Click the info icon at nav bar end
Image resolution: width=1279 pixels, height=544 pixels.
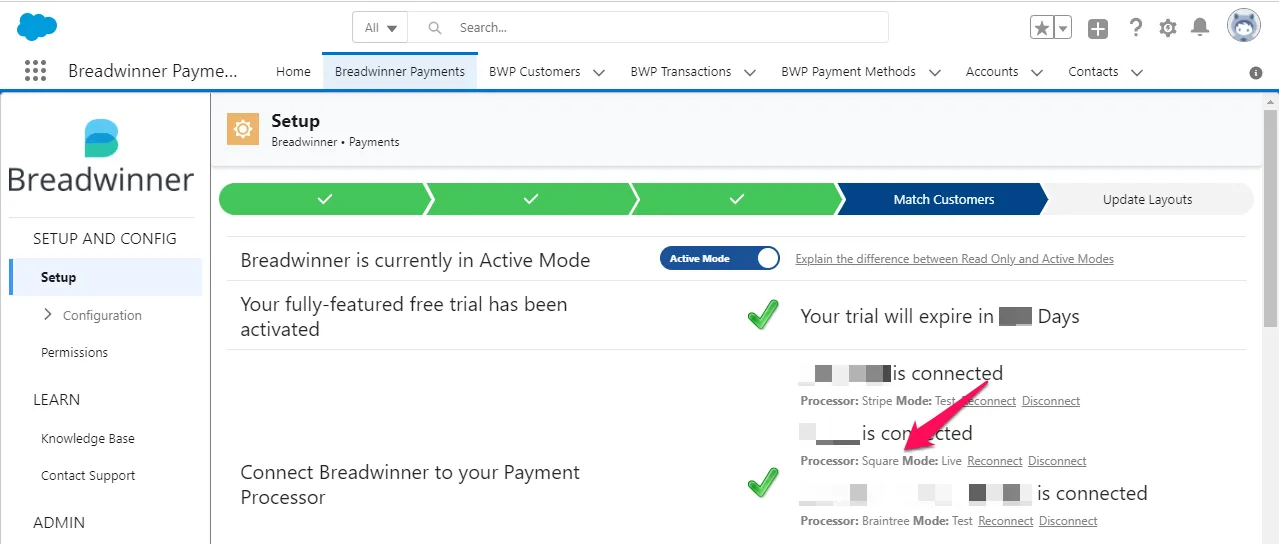click(1256, 73)
